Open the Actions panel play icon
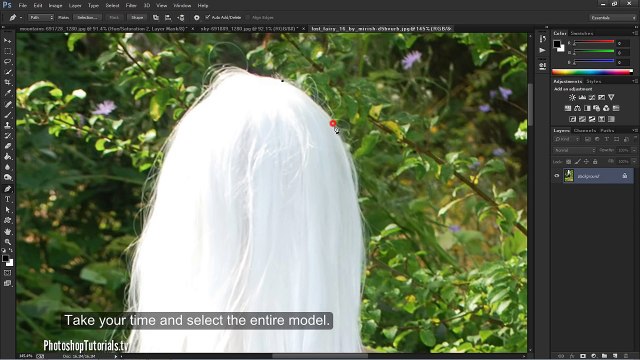640x360 pixels. click(542, 51)
